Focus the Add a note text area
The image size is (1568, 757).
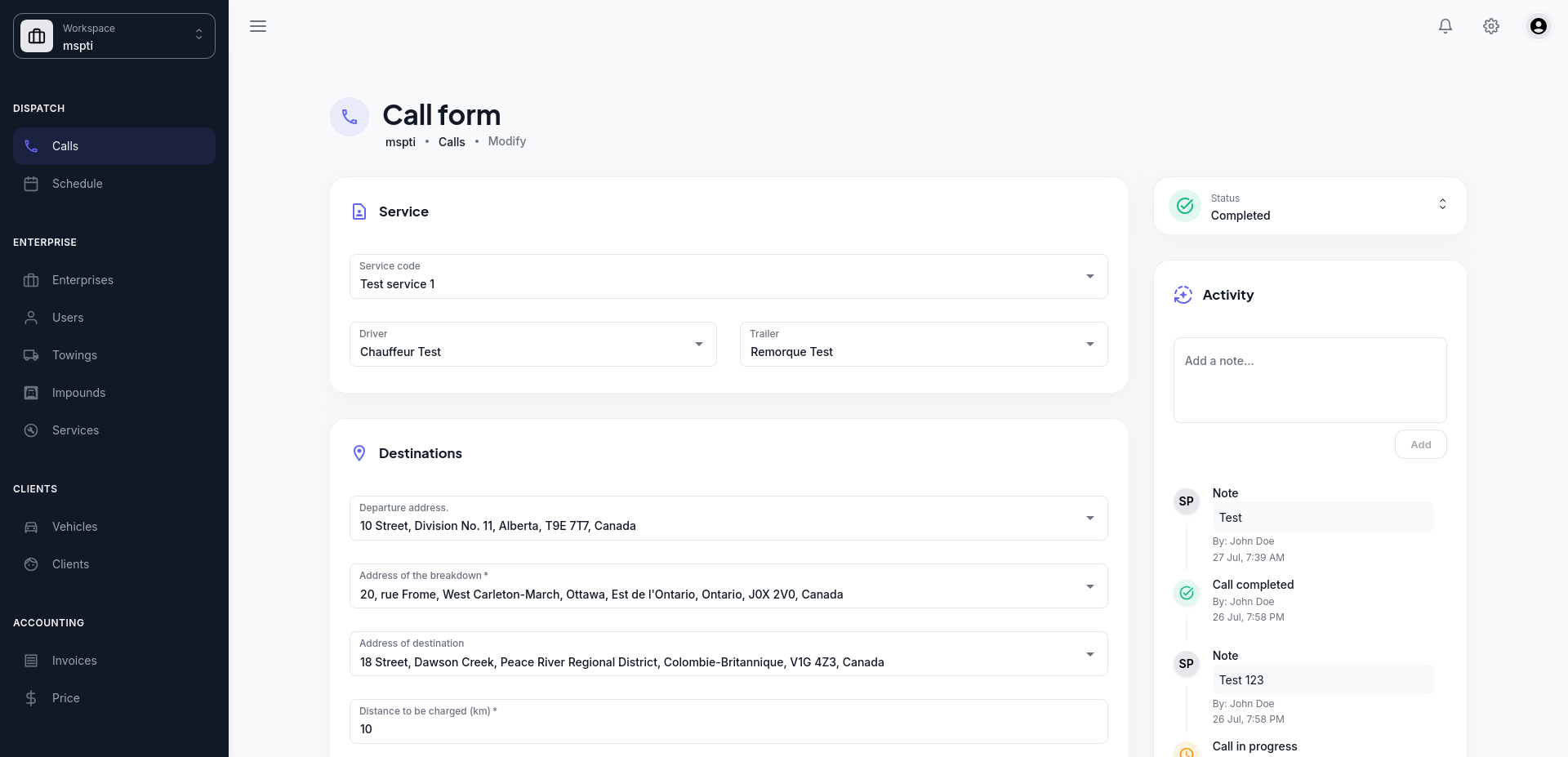1309,380
